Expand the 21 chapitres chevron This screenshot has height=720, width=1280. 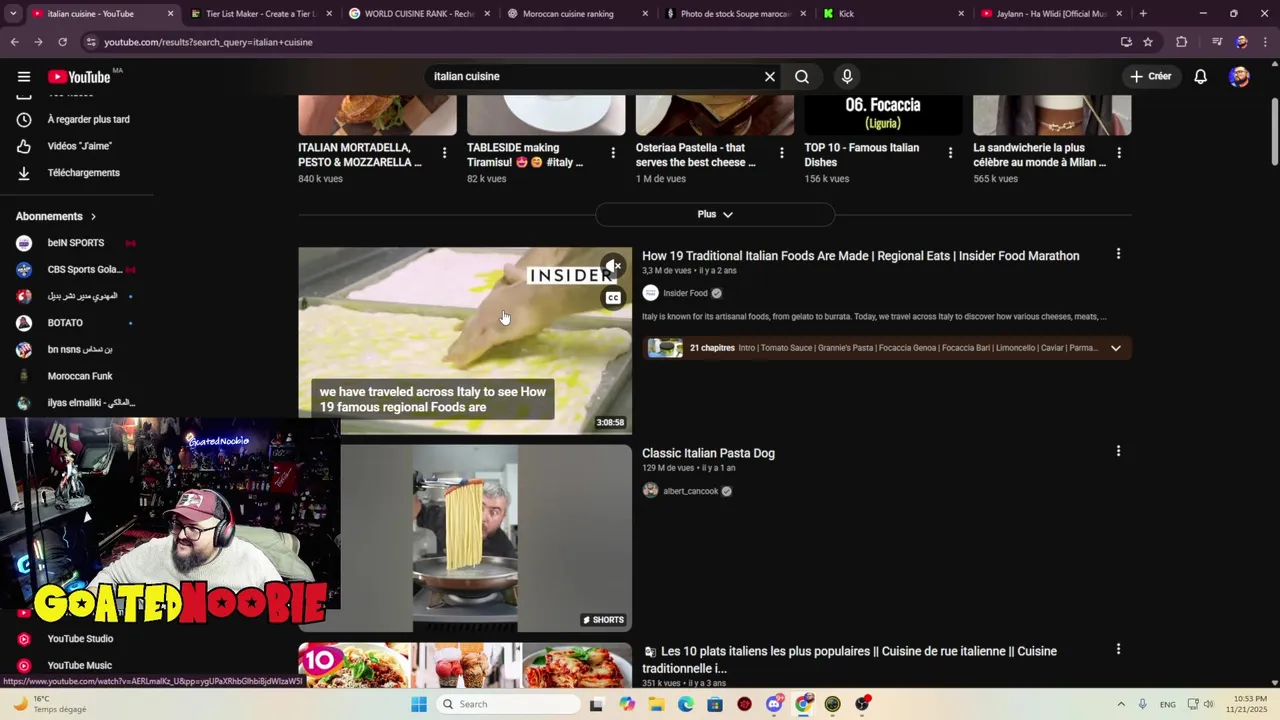tap(1116, 348)
